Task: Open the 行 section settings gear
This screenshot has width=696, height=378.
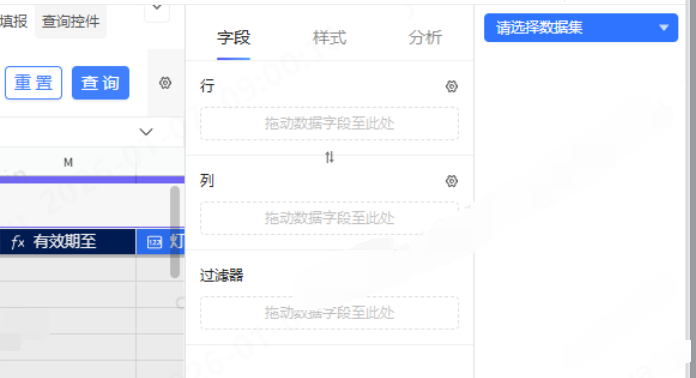Action: tap(451, 86)
